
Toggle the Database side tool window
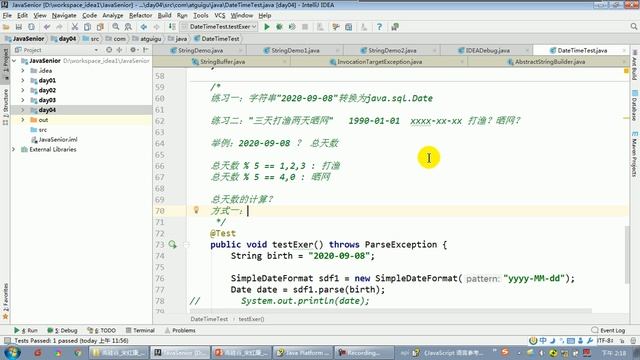coord(635,105)
